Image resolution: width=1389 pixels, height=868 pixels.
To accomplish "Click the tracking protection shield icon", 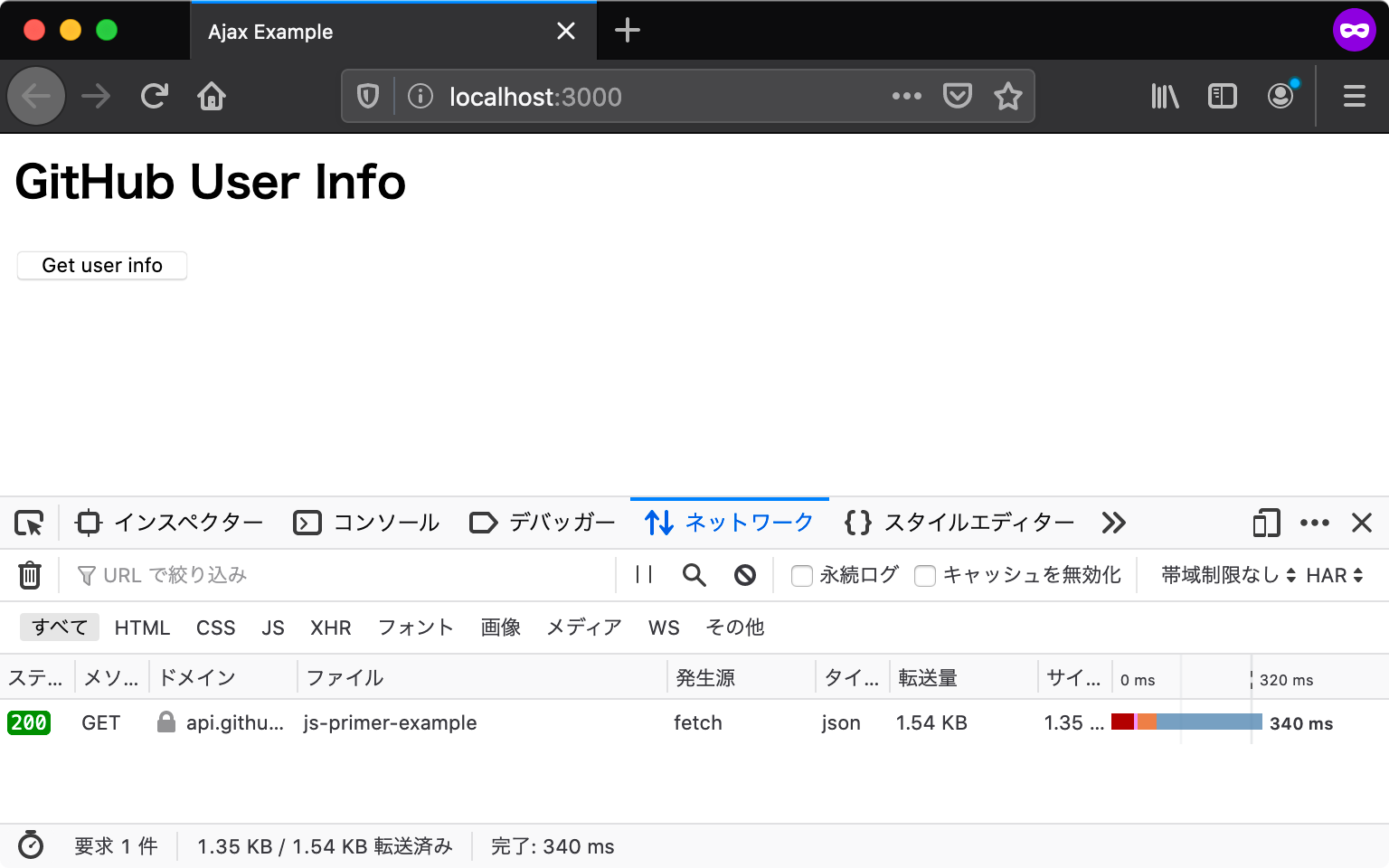I will click(x=367, y=96).
